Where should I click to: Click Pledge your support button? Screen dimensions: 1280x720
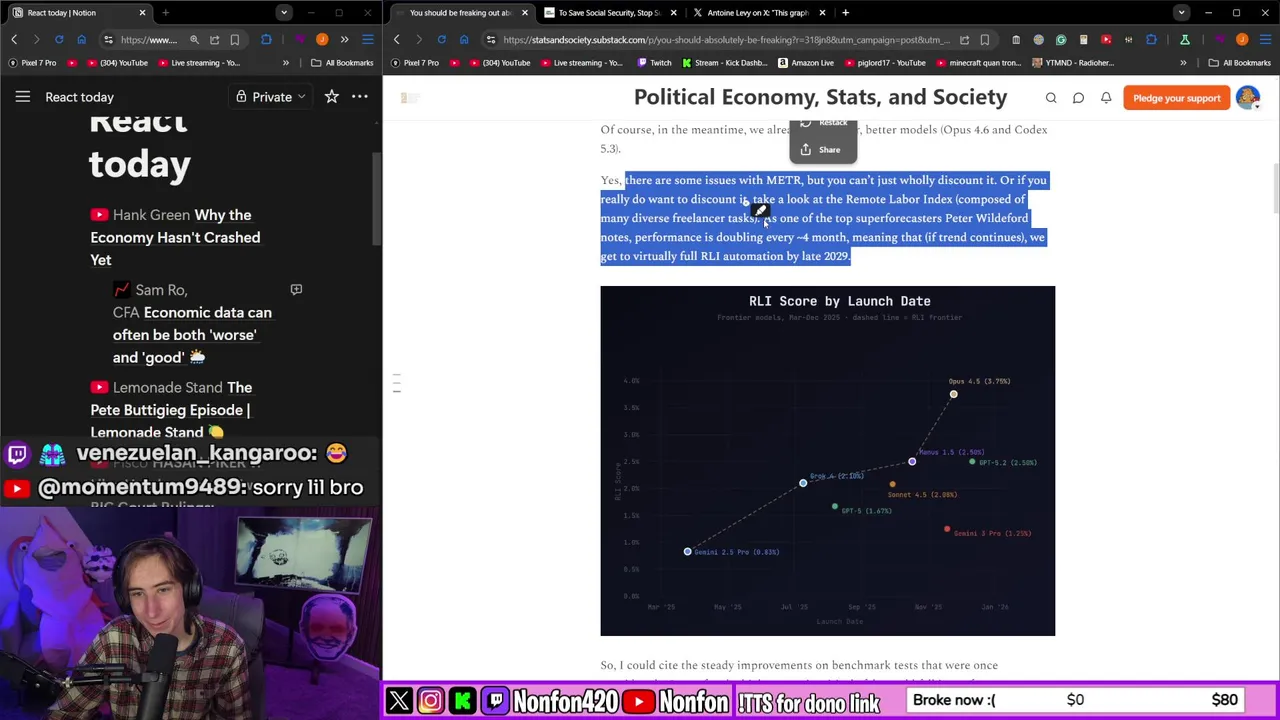pyautogui.click(x=1177, y=98)
